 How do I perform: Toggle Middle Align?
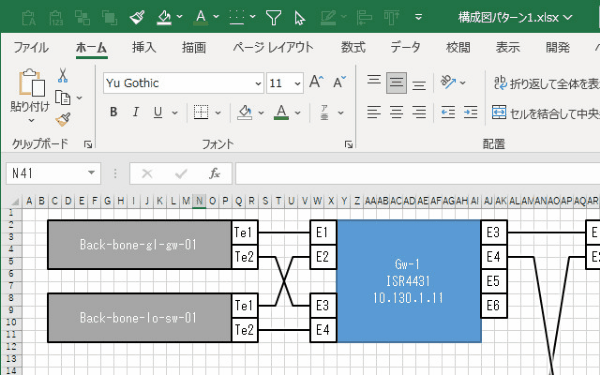(396, 82)
